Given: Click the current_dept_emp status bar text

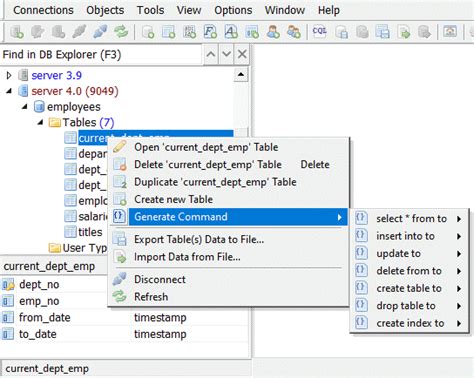Looking at the screenshot, I should (x=47, y=369).
